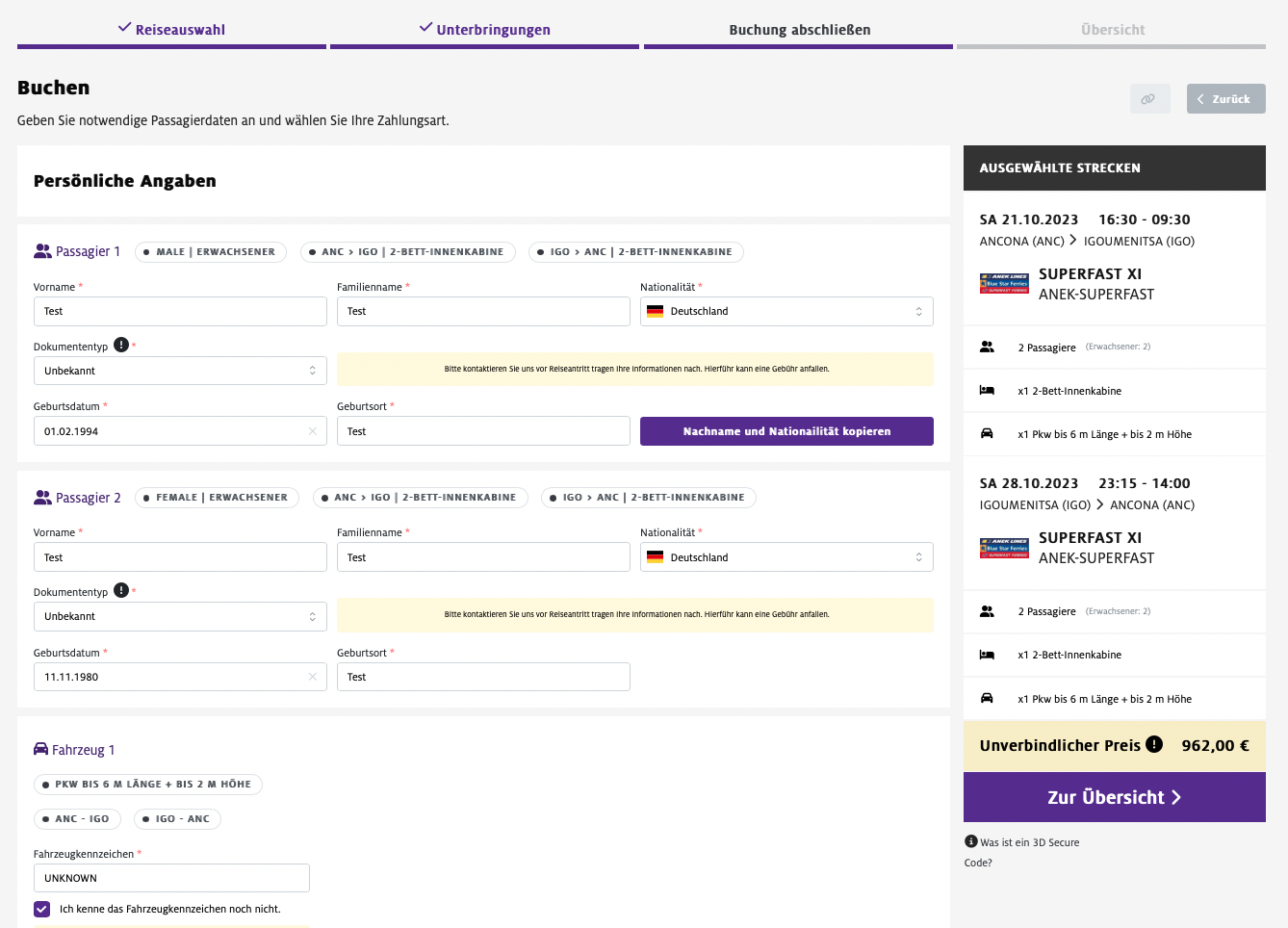Click the Zurück button
Image resolution: width=1288 pixels, height=928 pixels.
click(x=1225, y=99)
